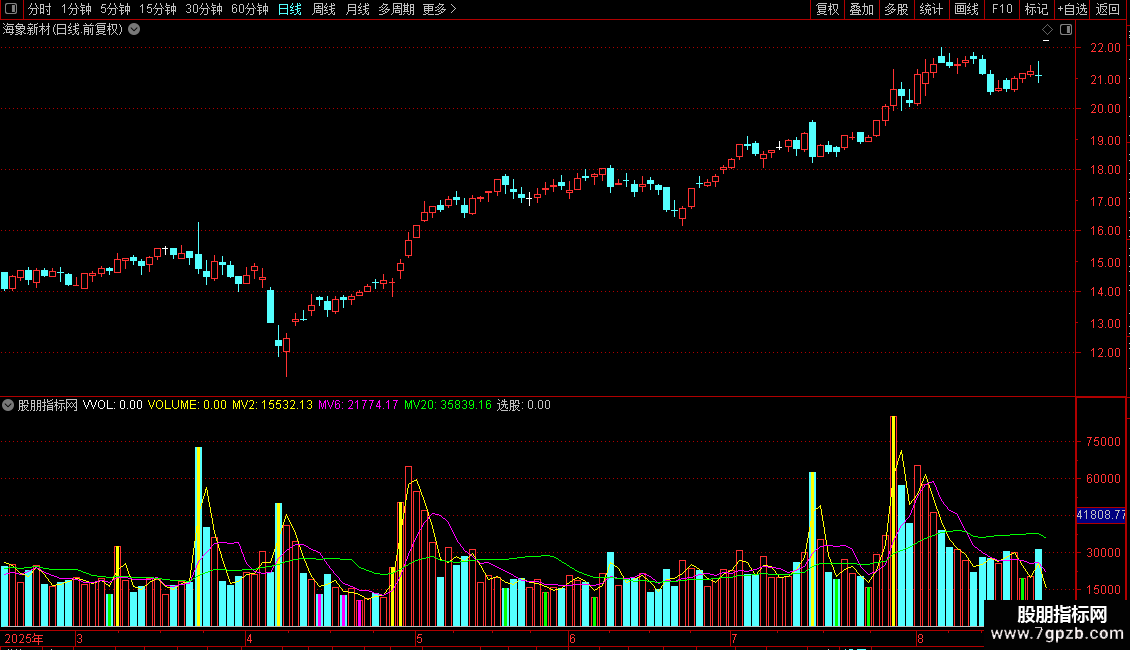This screenshot has width=1130, height=650.
Task: Click the MV20: 35839.16 value
Action: point(448,405)
